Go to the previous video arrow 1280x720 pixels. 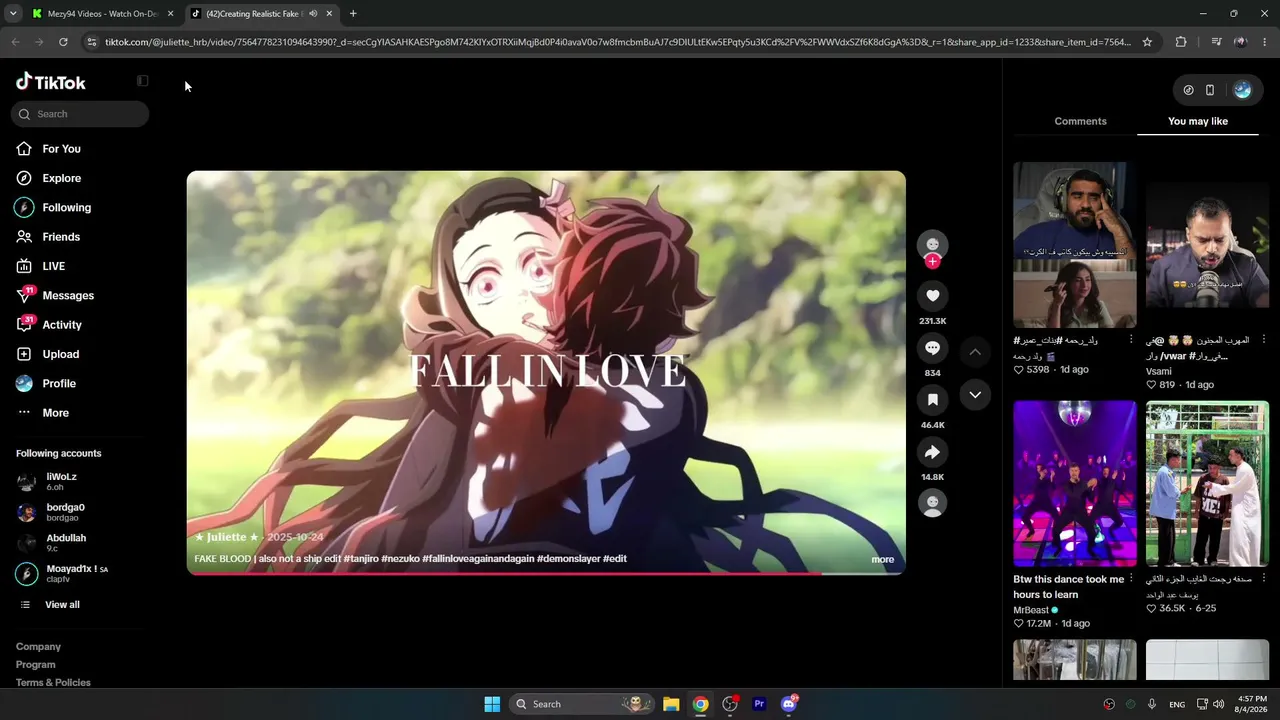(975, 352)
